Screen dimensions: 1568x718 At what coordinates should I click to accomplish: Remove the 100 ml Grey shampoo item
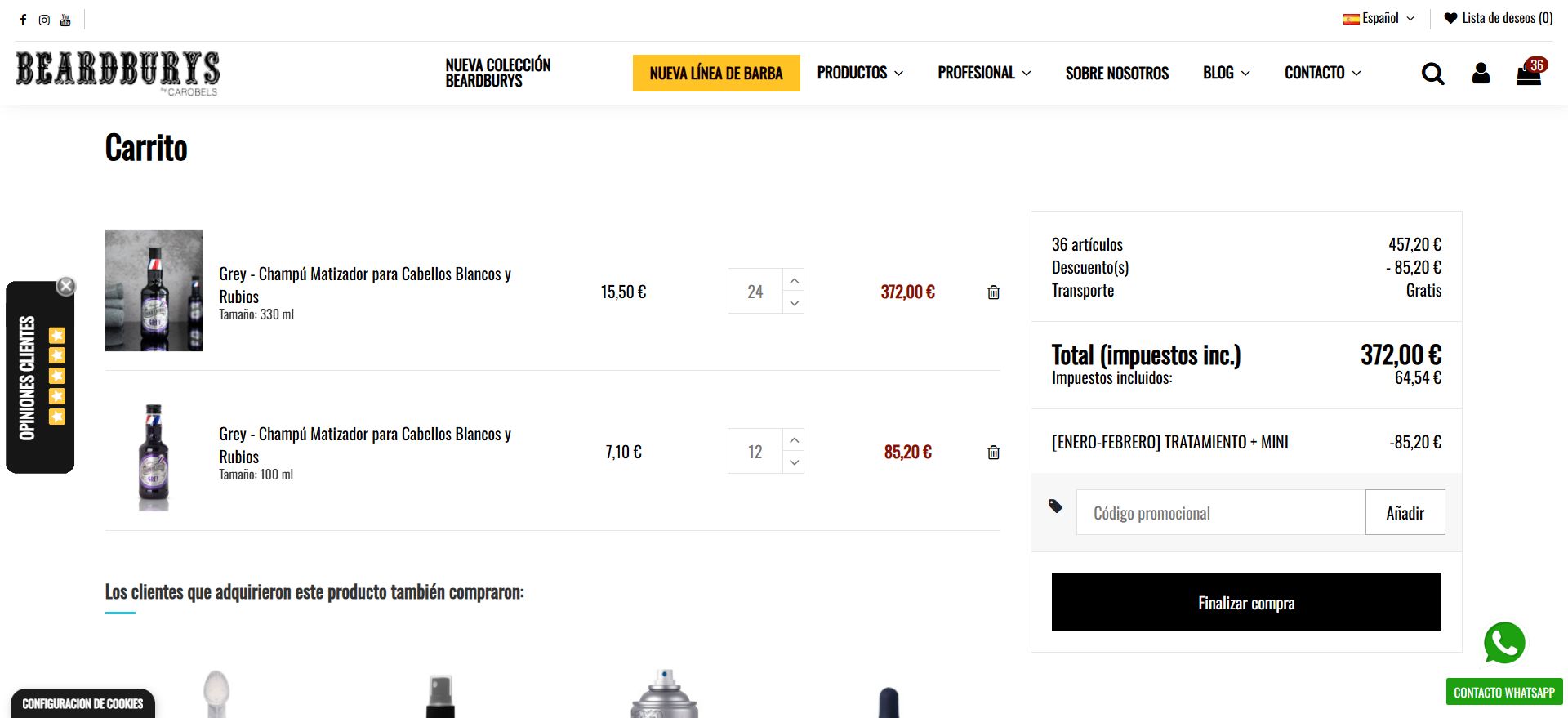[x=993, y=453]
